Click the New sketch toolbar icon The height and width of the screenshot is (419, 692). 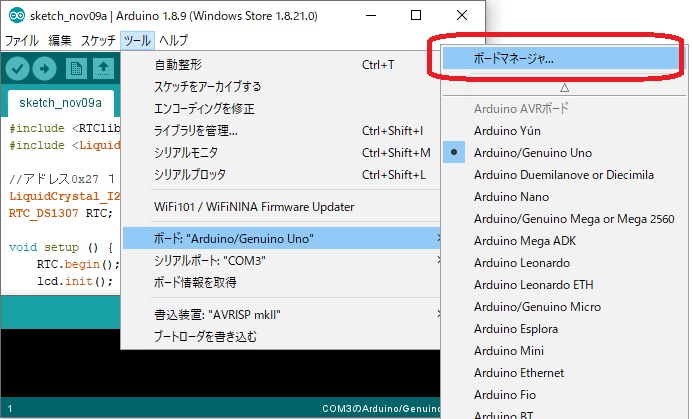coord(76,68)
